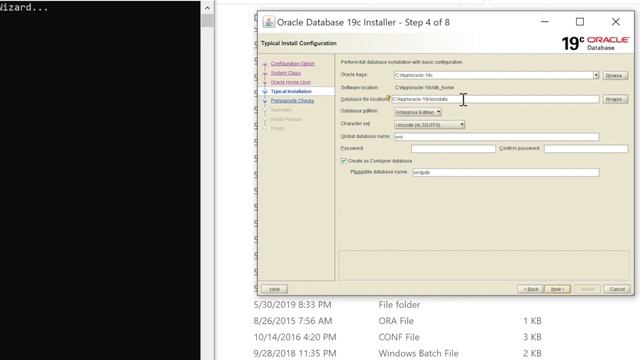Click the Windows Batch File row in Explorer
The height and width of the screenshot is (360, 640).
398,353
